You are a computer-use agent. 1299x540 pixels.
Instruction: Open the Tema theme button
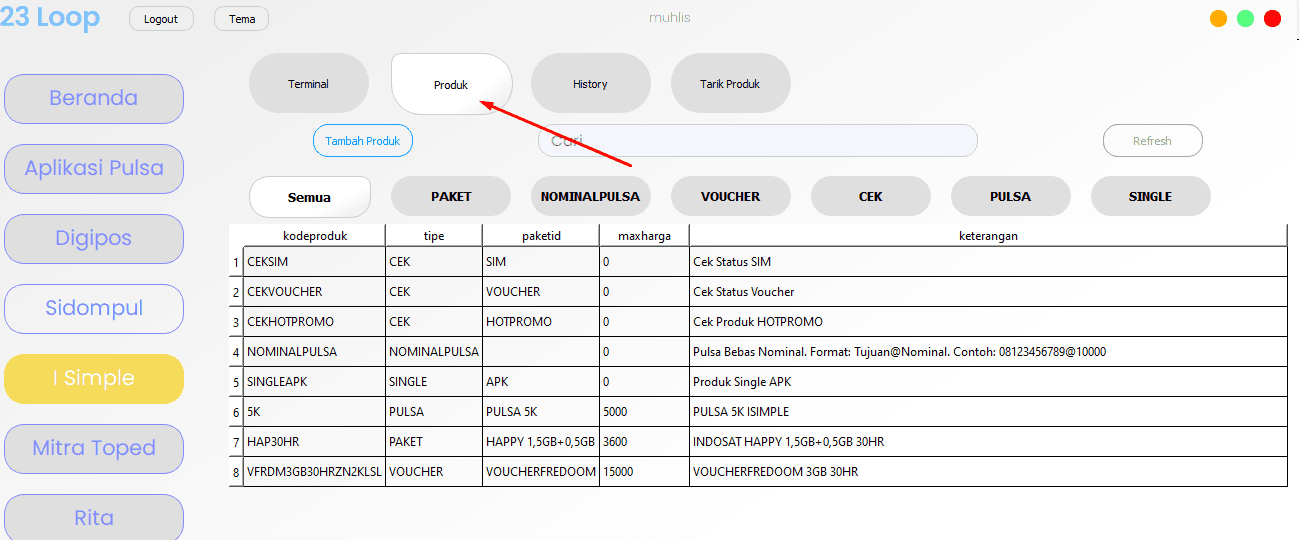pyautogui.click(x=242, y=19)
